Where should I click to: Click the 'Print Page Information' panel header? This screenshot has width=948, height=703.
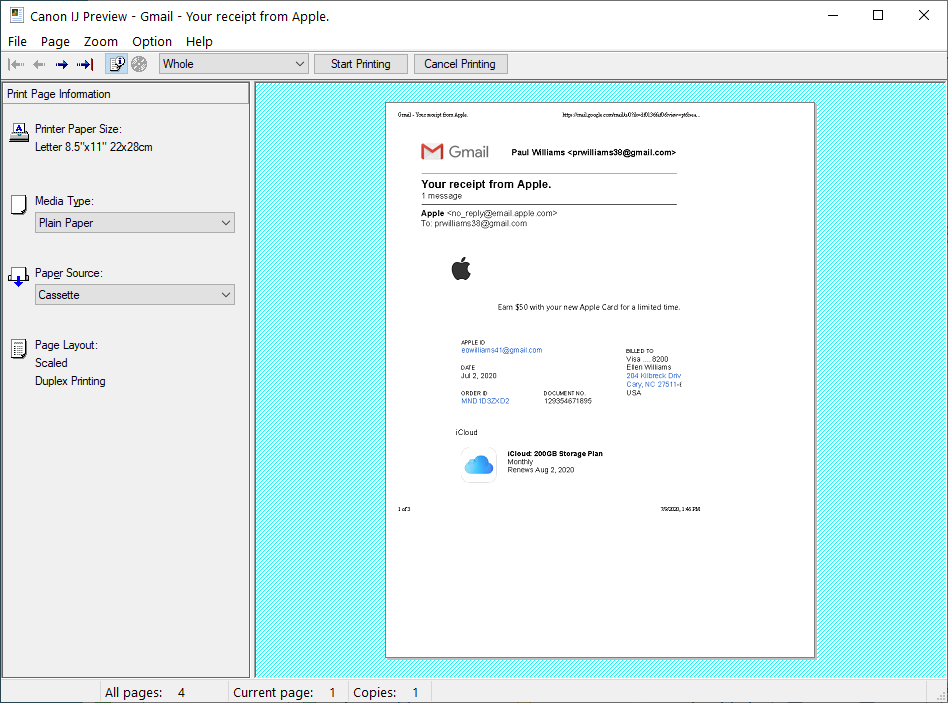point(126,94)
